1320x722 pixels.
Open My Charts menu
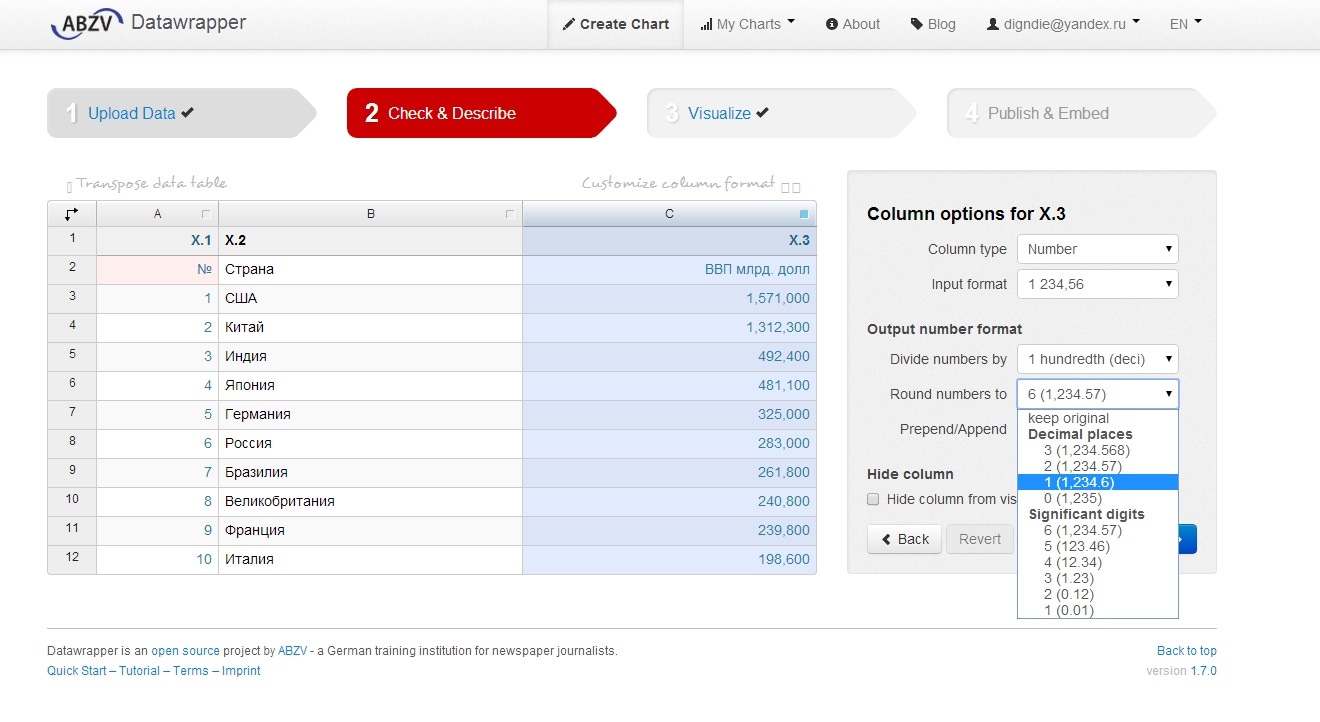click(748, 24)
